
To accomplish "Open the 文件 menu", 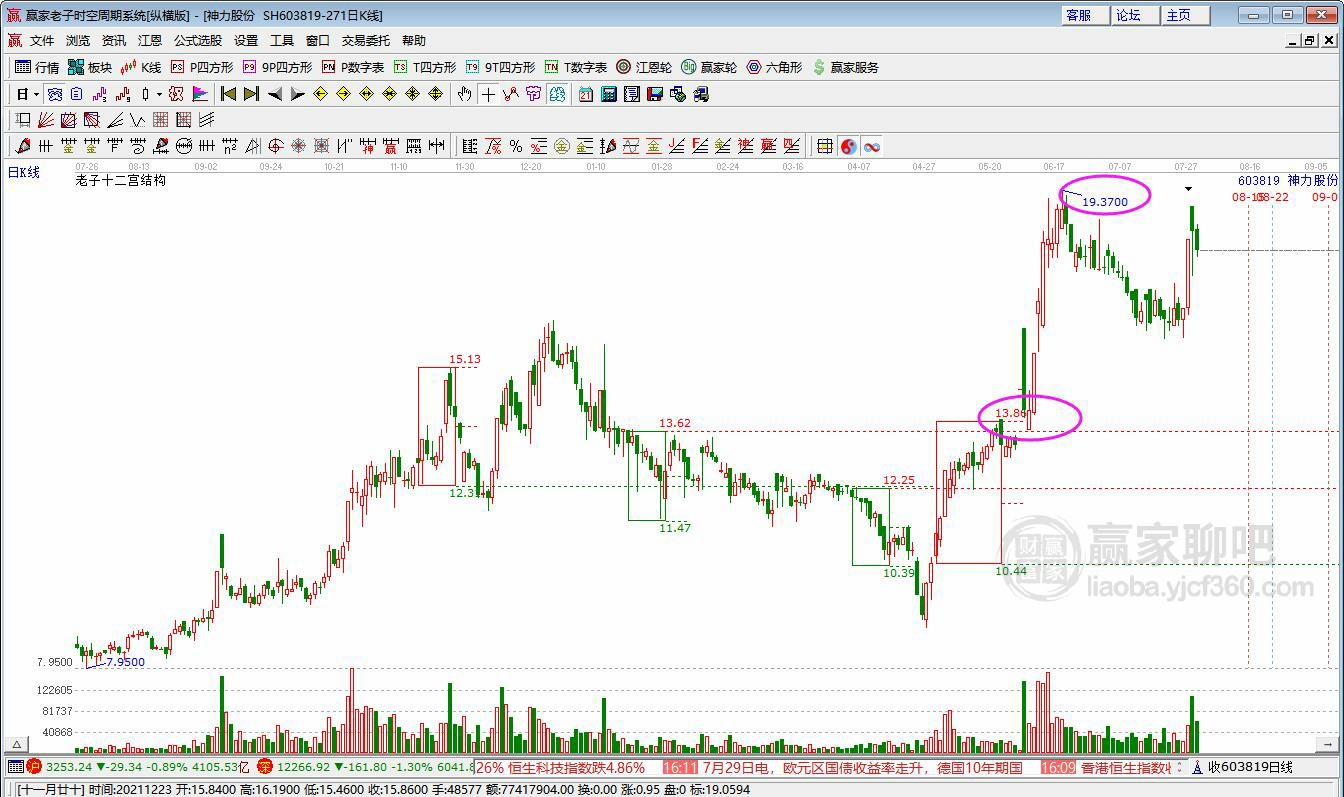I will coord(42,41).
